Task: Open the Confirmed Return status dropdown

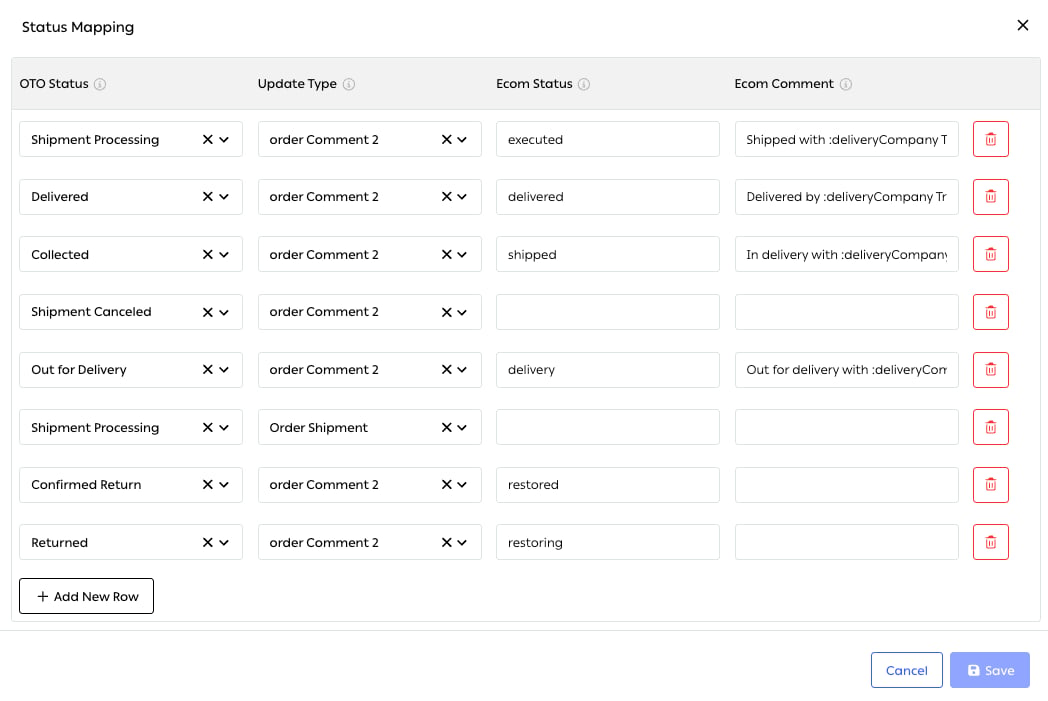Action: click(224, 484)
